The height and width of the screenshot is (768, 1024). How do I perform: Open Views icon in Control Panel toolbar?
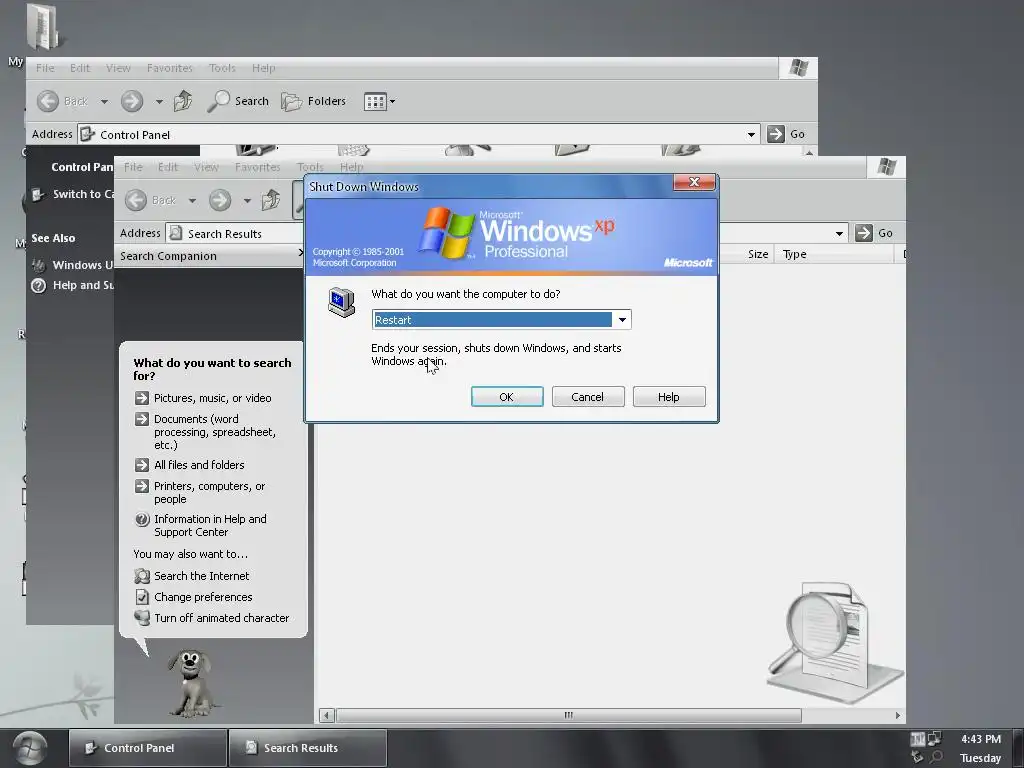tap(376, 102)
